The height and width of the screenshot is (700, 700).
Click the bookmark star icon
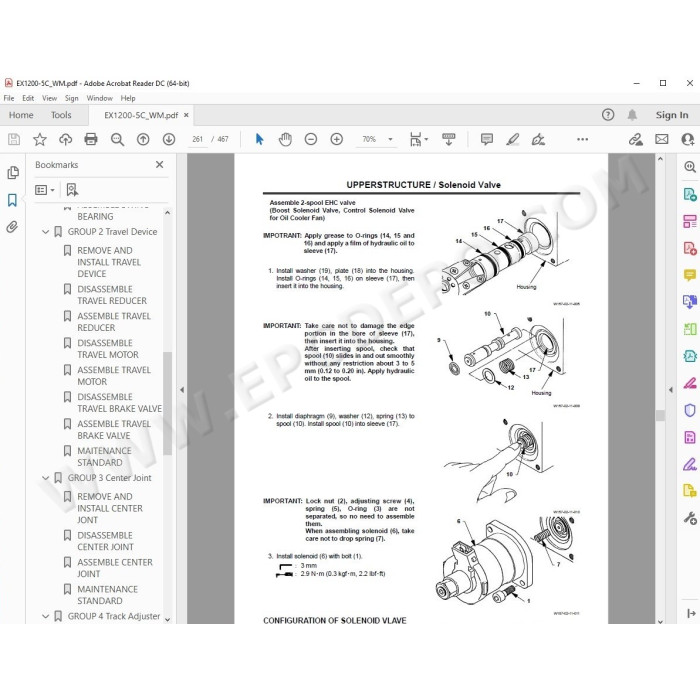pos(40,140)
